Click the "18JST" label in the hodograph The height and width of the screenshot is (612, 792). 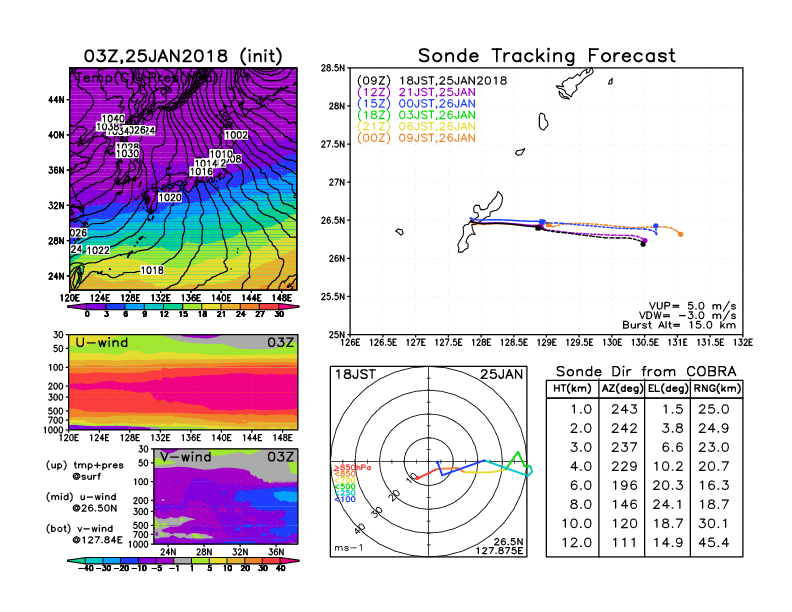click(356, 374)
